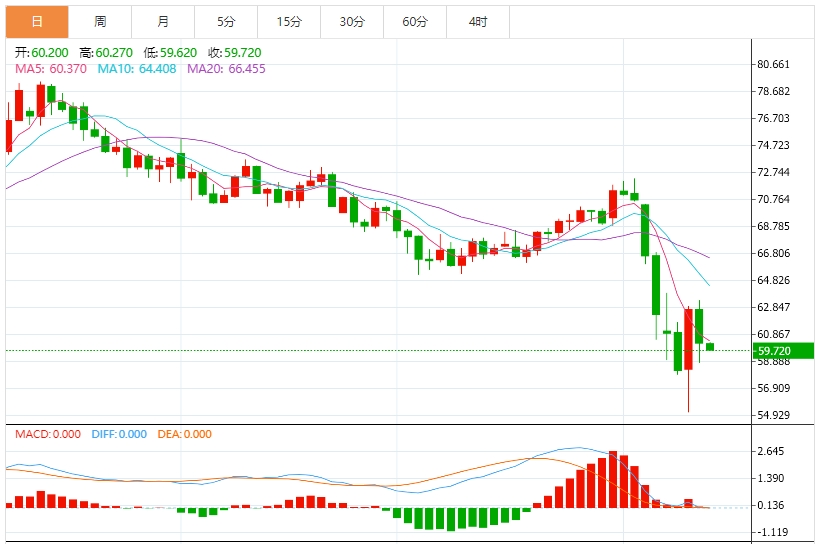The width and height of the screenshot is (827, 544).
Task: Click the 70.764 price axis label
Action: [773, 199]
